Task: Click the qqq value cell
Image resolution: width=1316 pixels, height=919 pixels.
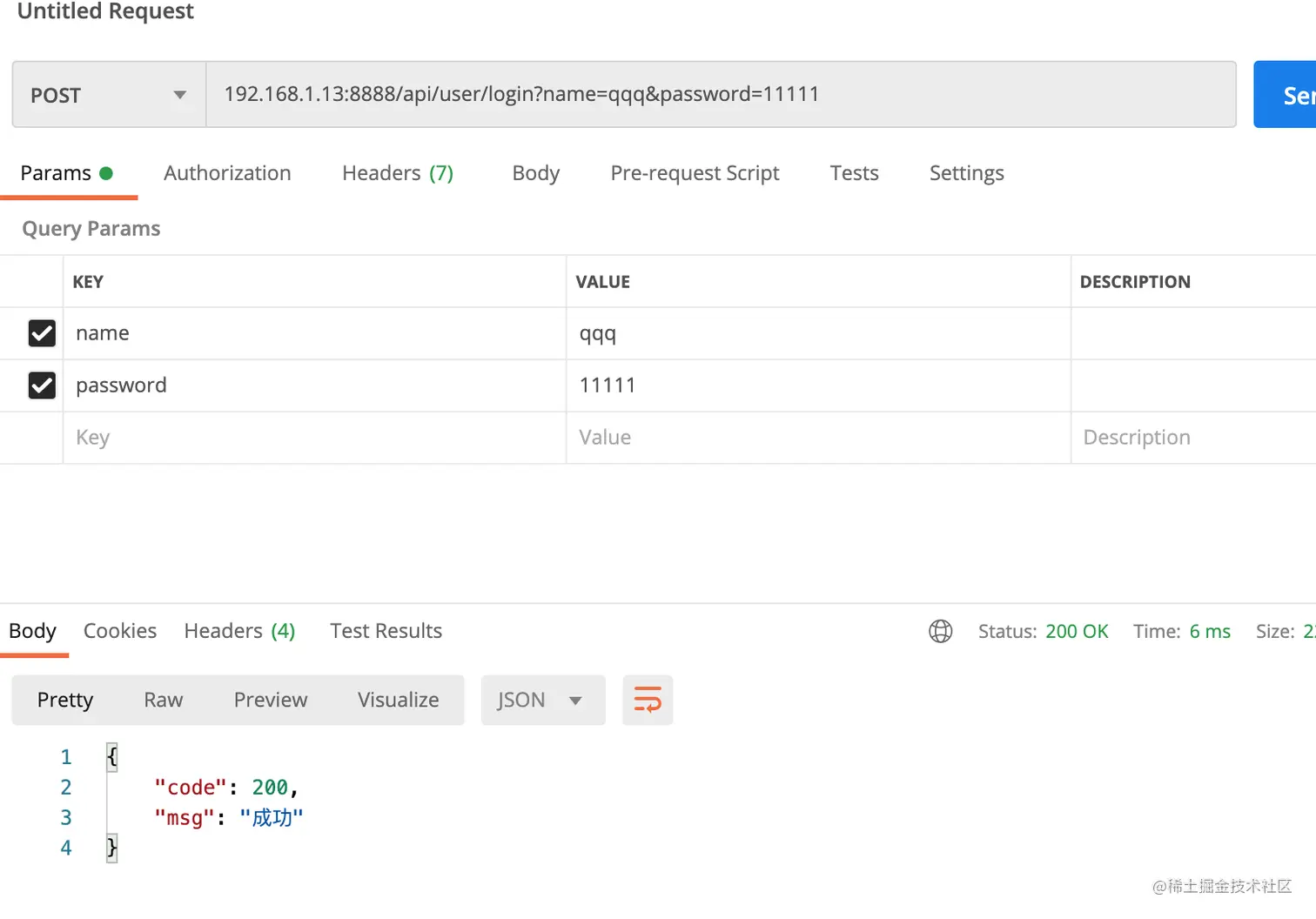Action: click(x=818, y=333)
